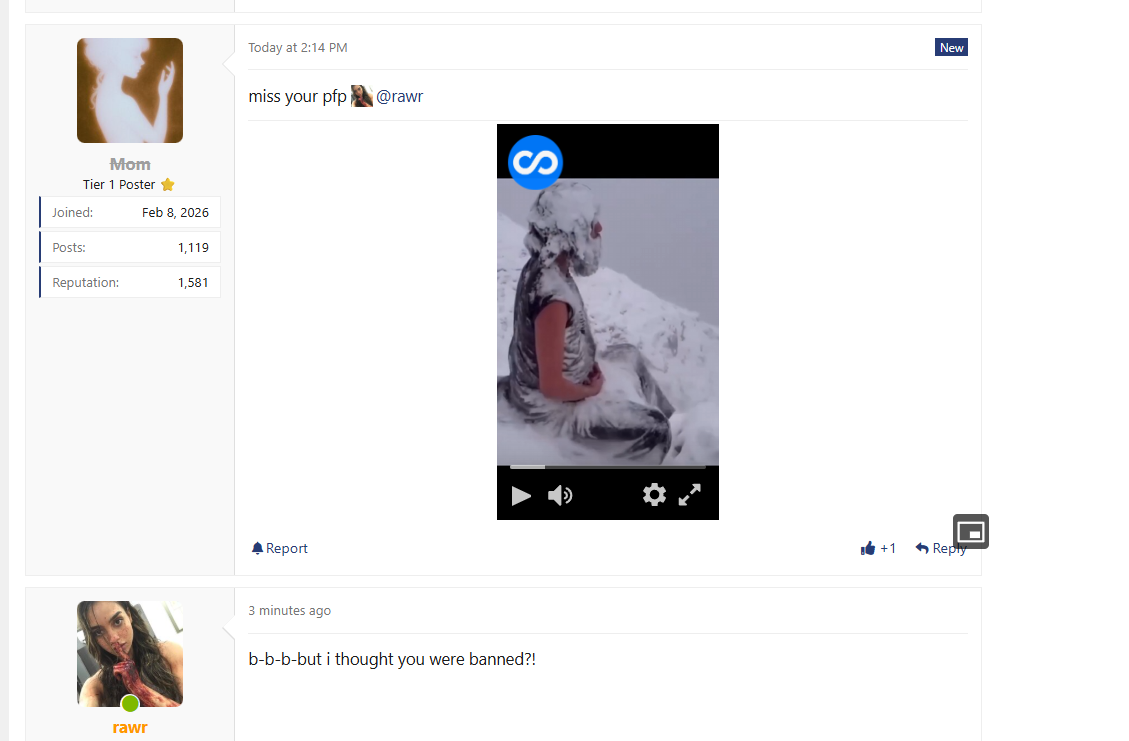
Task: Click the blue New badge
Action: click(x=951, y=48)
